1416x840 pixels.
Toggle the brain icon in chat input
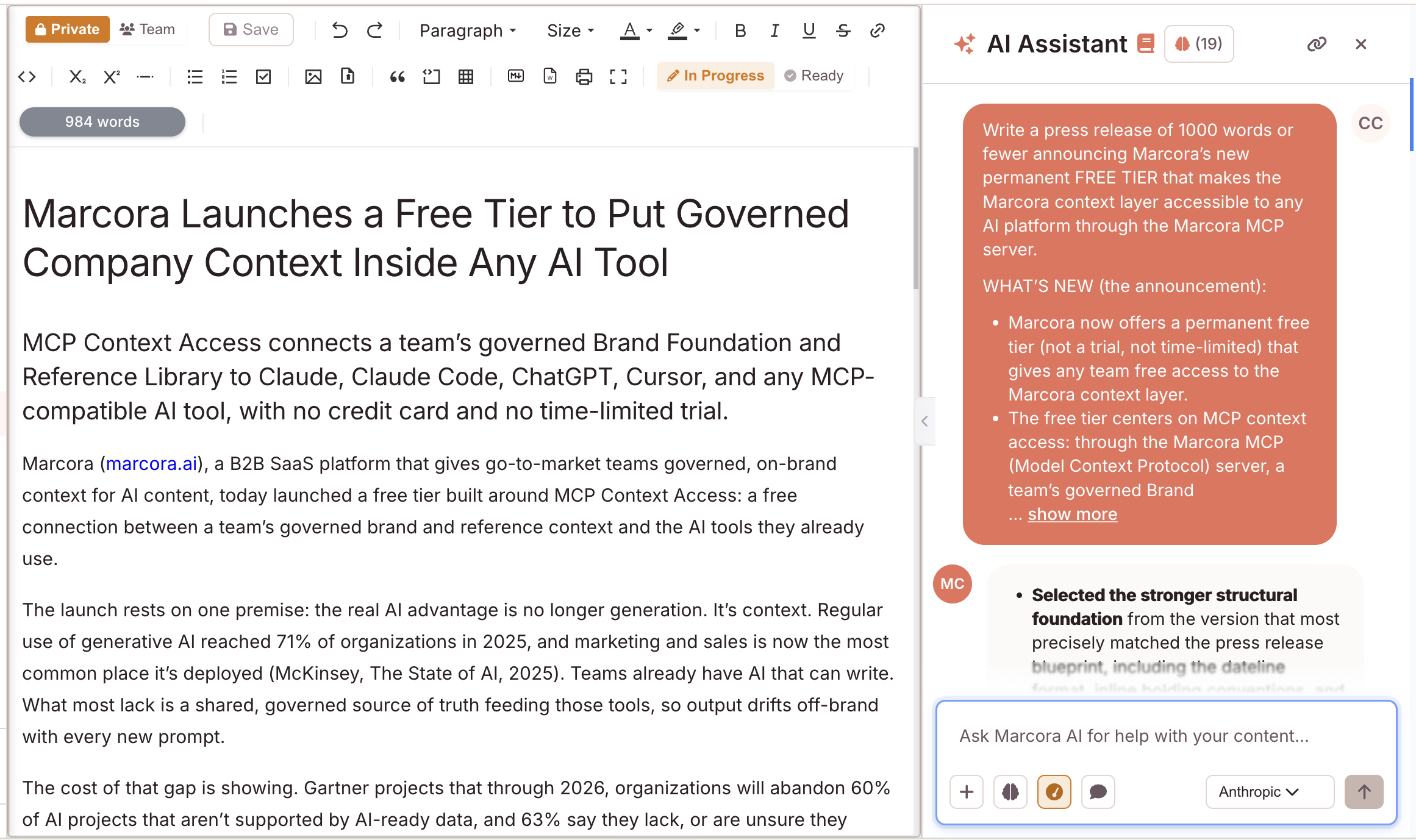1010,791
